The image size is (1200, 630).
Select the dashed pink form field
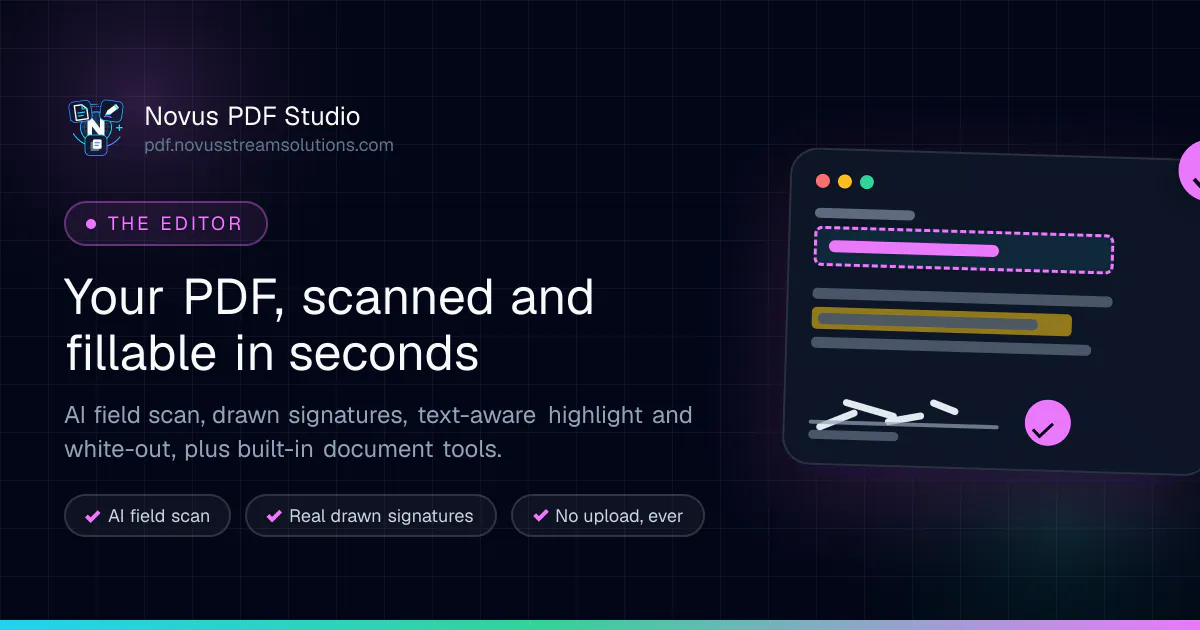pos(964,249)
